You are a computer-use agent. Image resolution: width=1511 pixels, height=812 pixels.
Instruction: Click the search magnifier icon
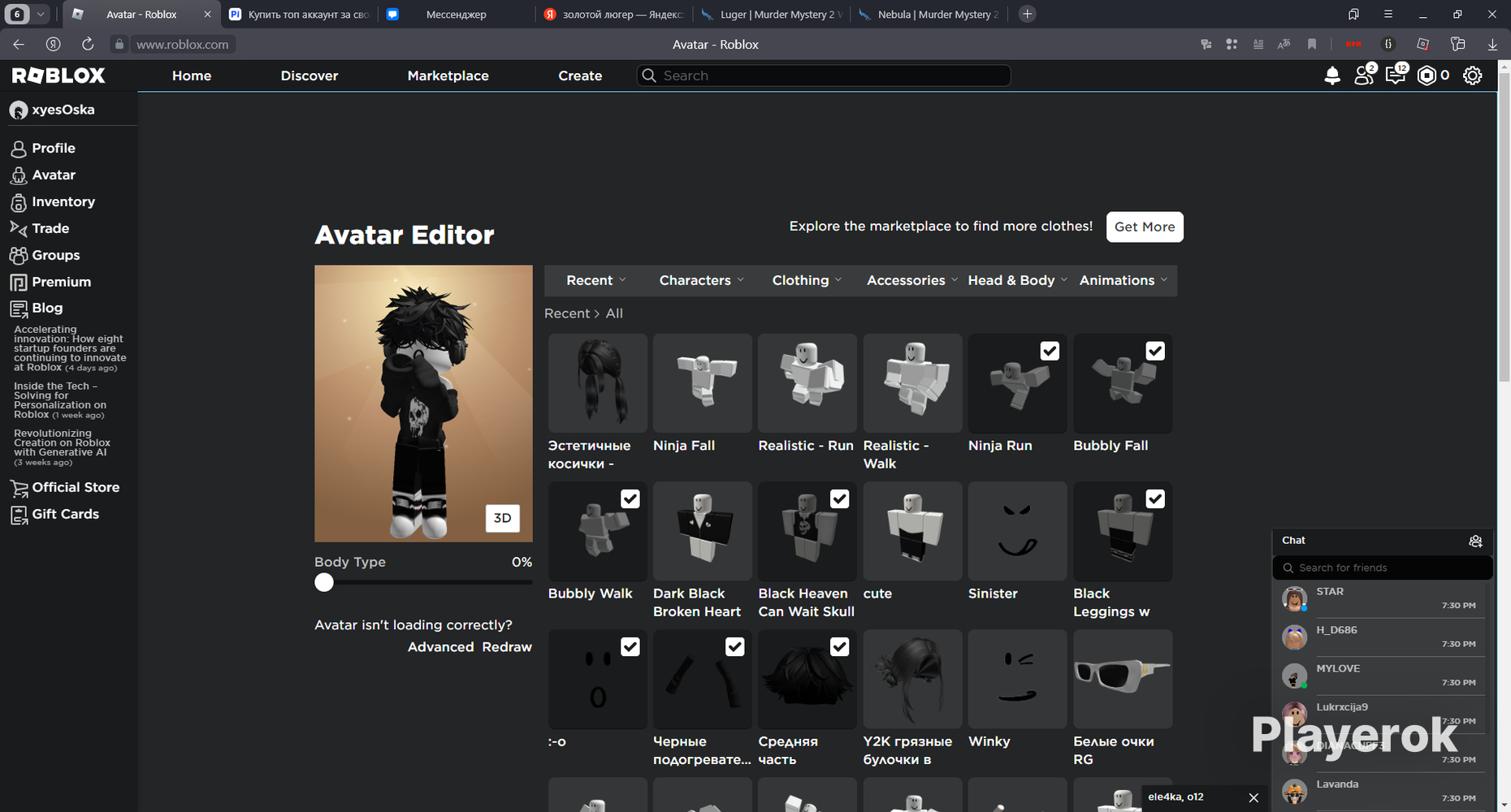(x=648, y=76)
